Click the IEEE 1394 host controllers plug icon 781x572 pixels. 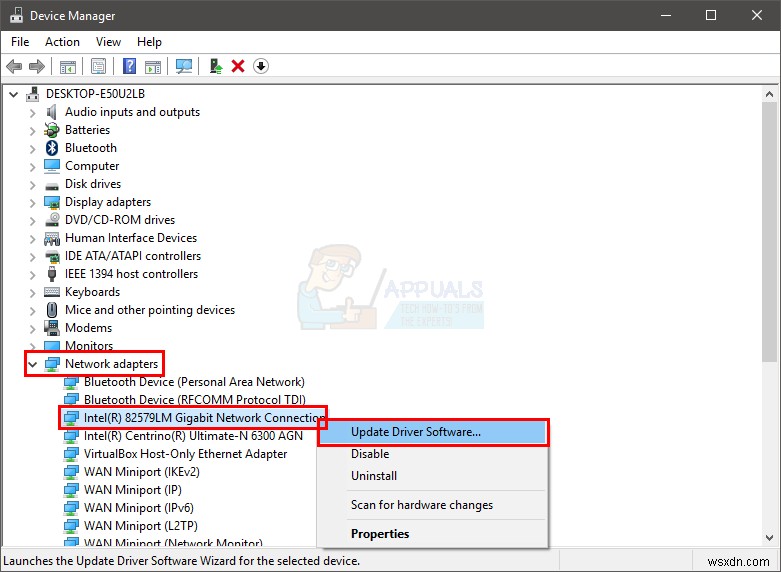pyautogui.click(x=52, y=274)
